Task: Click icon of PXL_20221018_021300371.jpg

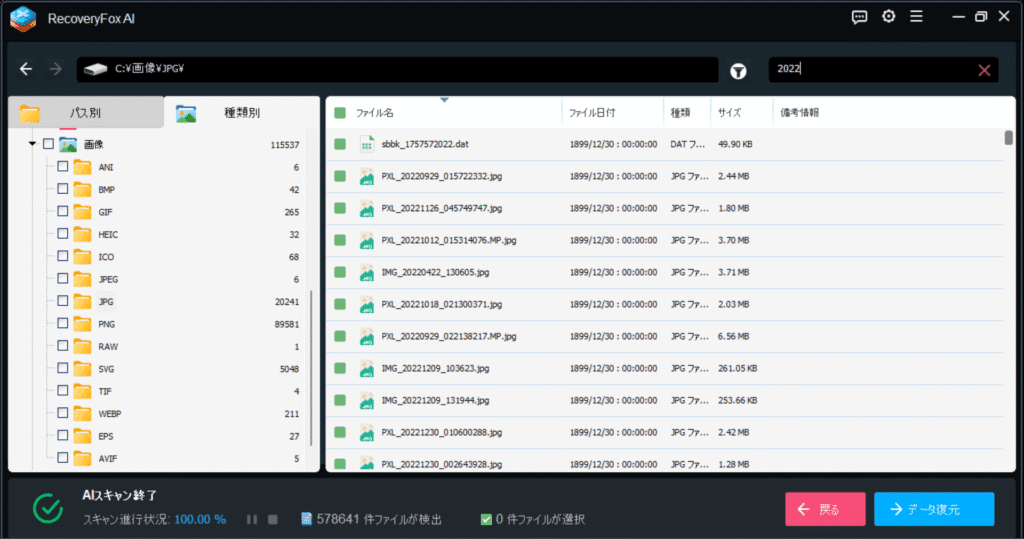Action: tap(367, 304)
